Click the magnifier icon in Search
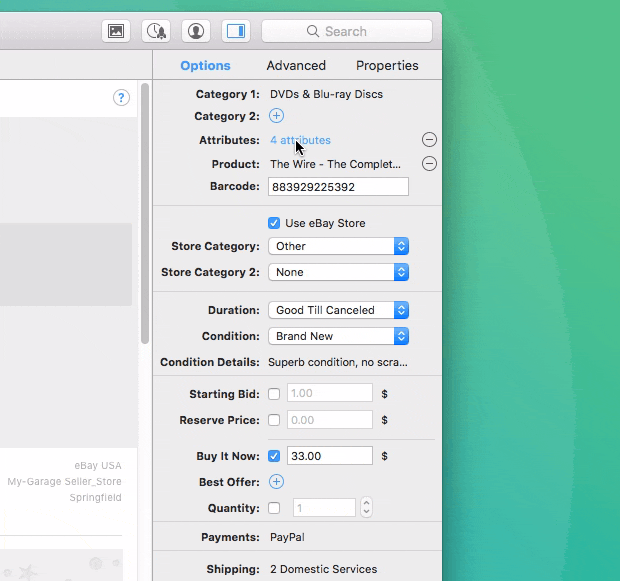The width and height of the screenshot is (620, 581). click(313, 31)
